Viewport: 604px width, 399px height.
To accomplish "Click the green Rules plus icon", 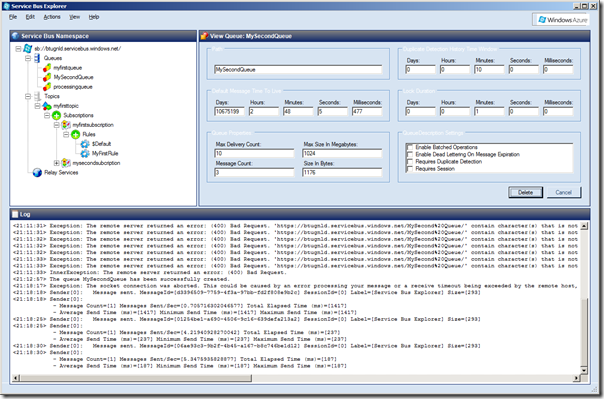I will click(76, 134).
